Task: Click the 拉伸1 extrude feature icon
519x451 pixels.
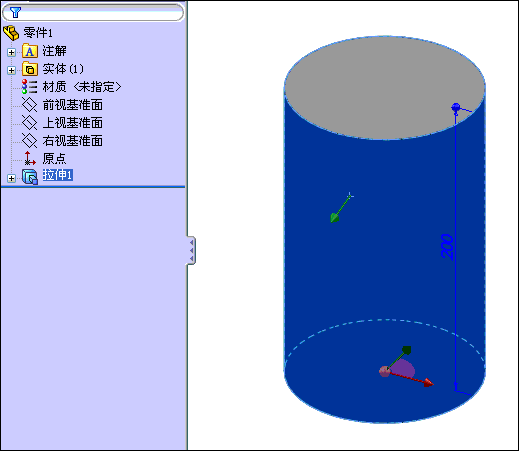Action: tap(30, 176)
